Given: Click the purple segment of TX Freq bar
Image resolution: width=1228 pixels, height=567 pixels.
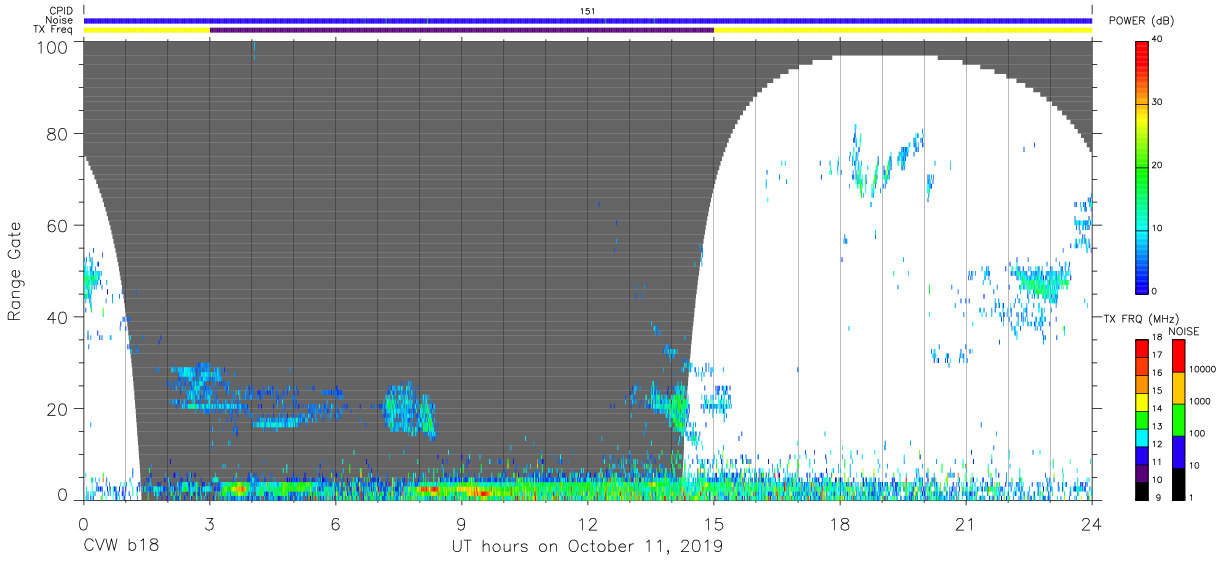Looking at the screenshot, I should pyautogui.click(x=462, y=30).
